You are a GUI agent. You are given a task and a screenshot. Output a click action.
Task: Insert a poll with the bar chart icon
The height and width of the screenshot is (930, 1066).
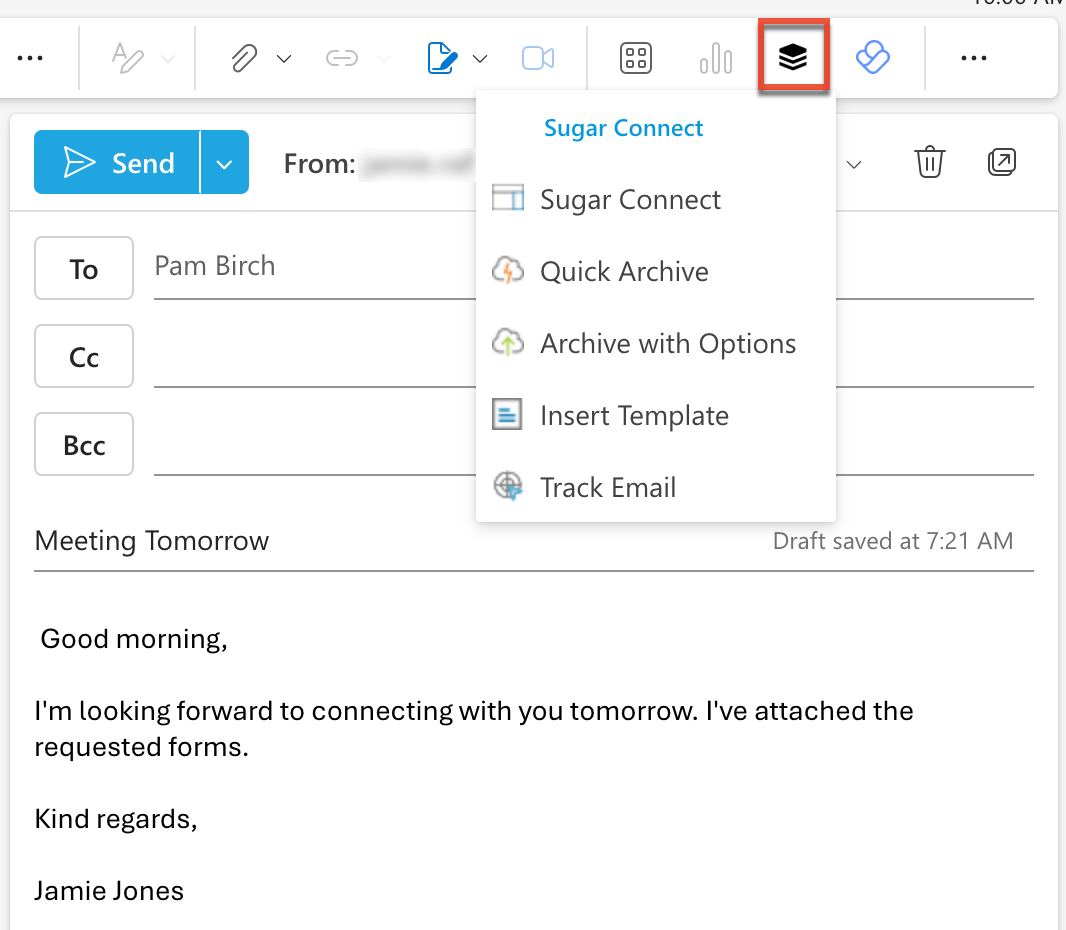coord(715,58)
